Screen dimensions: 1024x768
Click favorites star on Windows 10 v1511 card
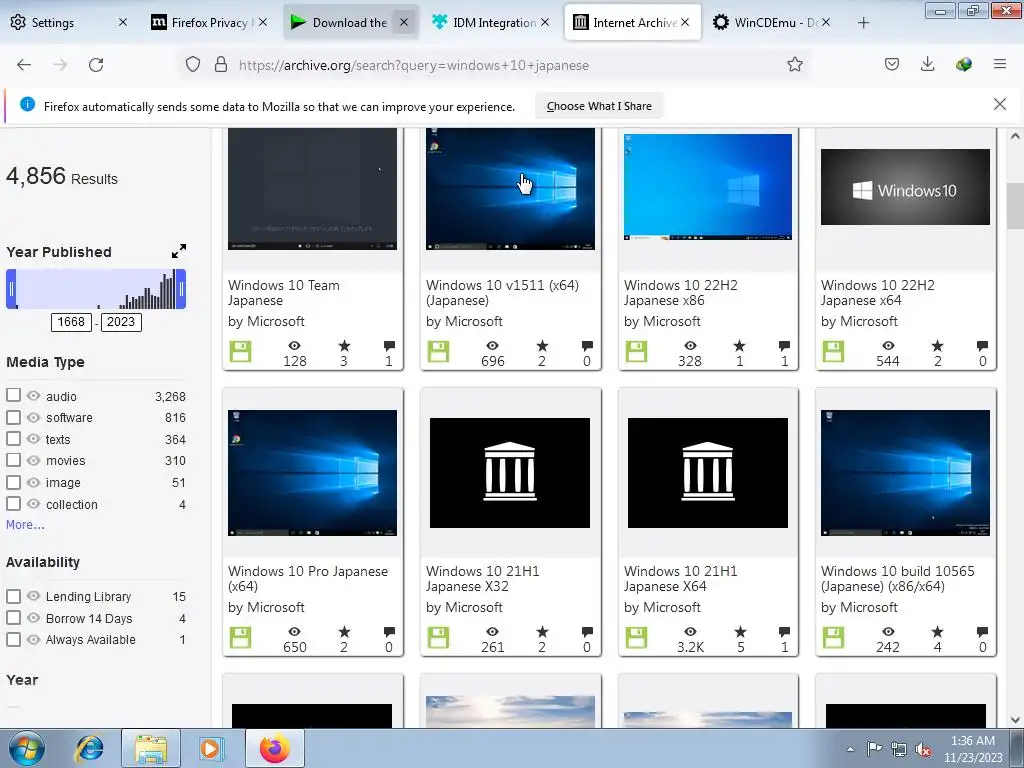(x=542, y=345)
